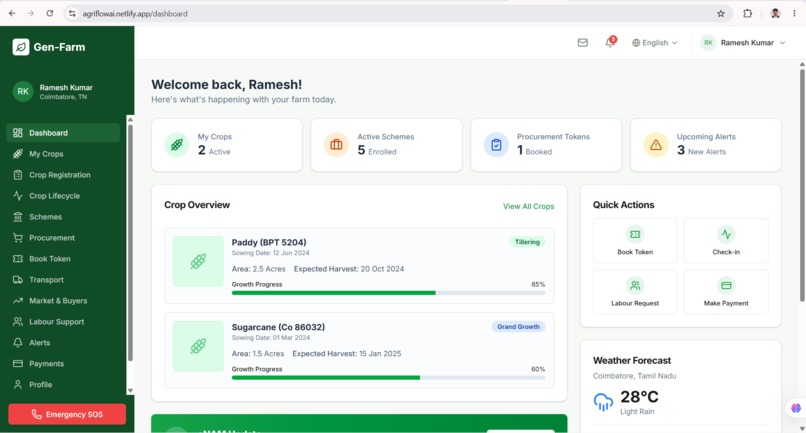Click the 28°C temperature reading
Viewport: 806px width, 433px height.
[x=639, y=397]
